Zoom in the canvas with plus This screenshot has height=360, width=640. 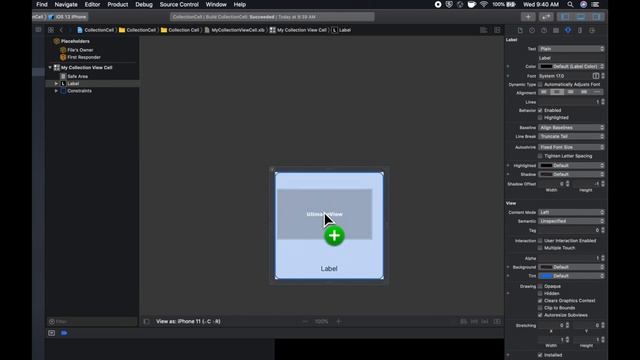tap(338, 322)
